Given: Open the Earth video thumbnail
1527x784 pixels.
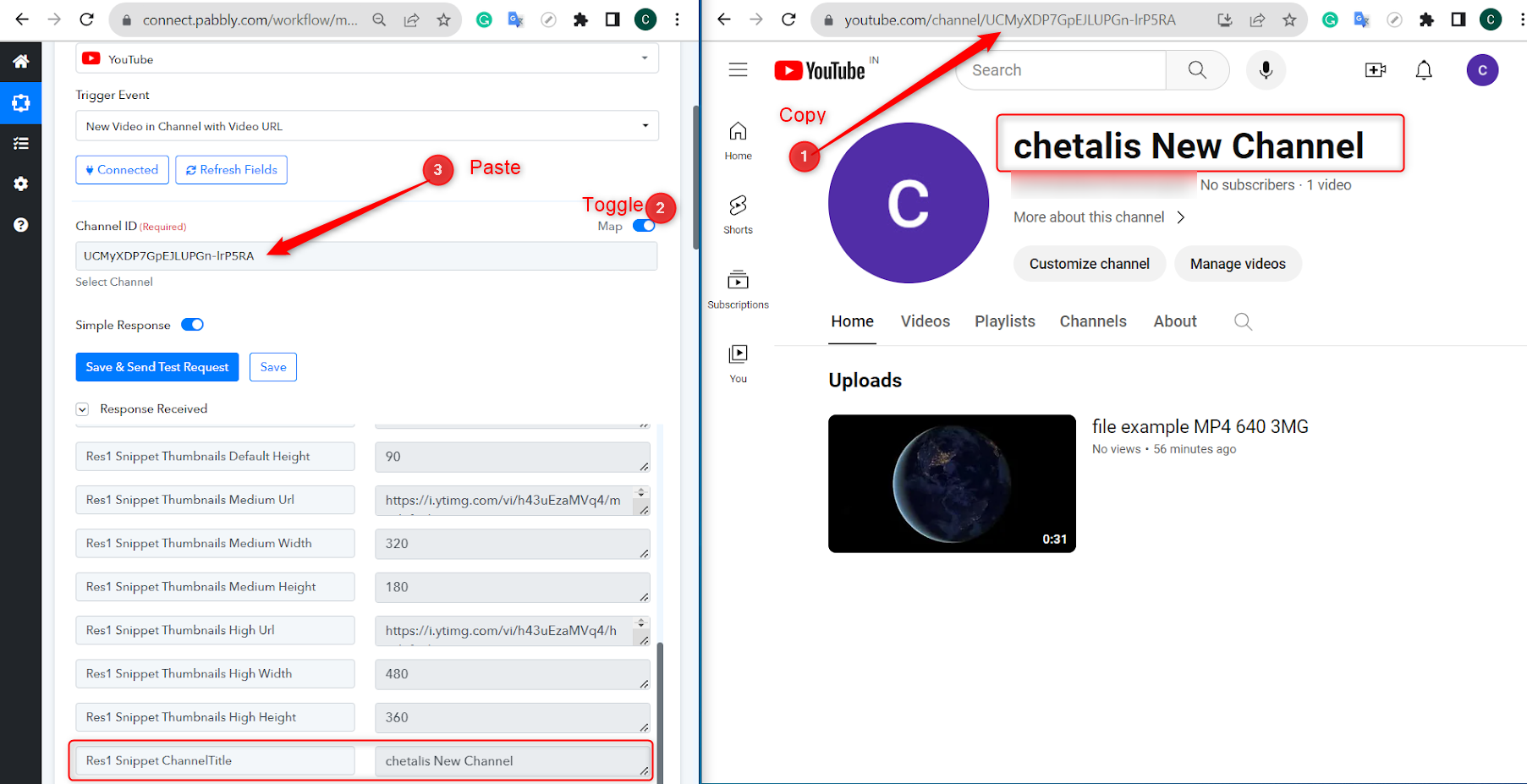Looking at the screenshot, I should pos(952,484).
